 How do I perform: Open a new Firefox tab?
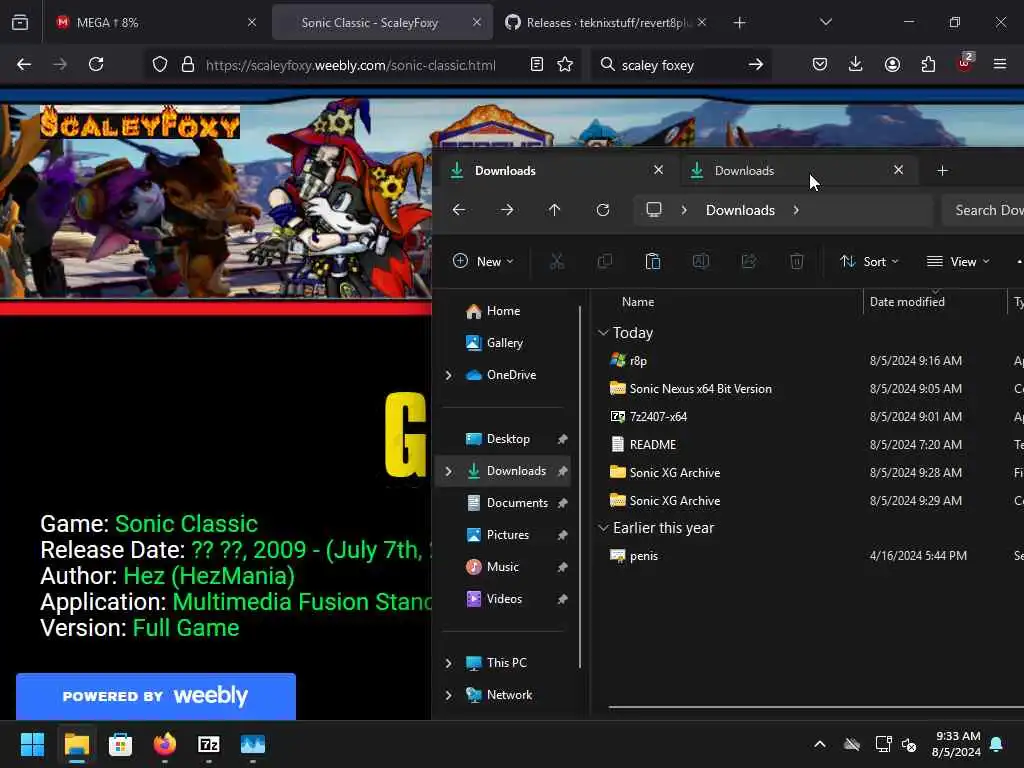(x=739, y=22)
